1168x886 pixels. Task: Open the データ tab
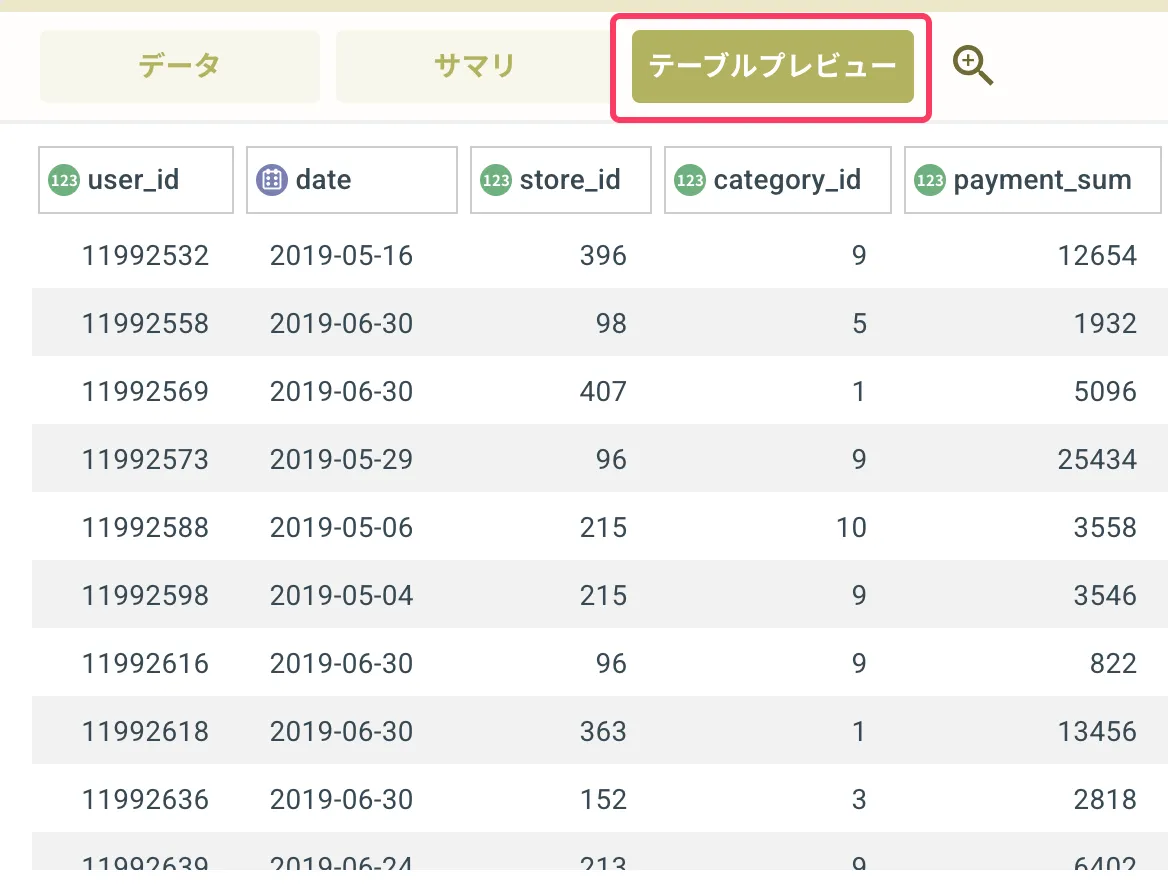tap(180, 66)
